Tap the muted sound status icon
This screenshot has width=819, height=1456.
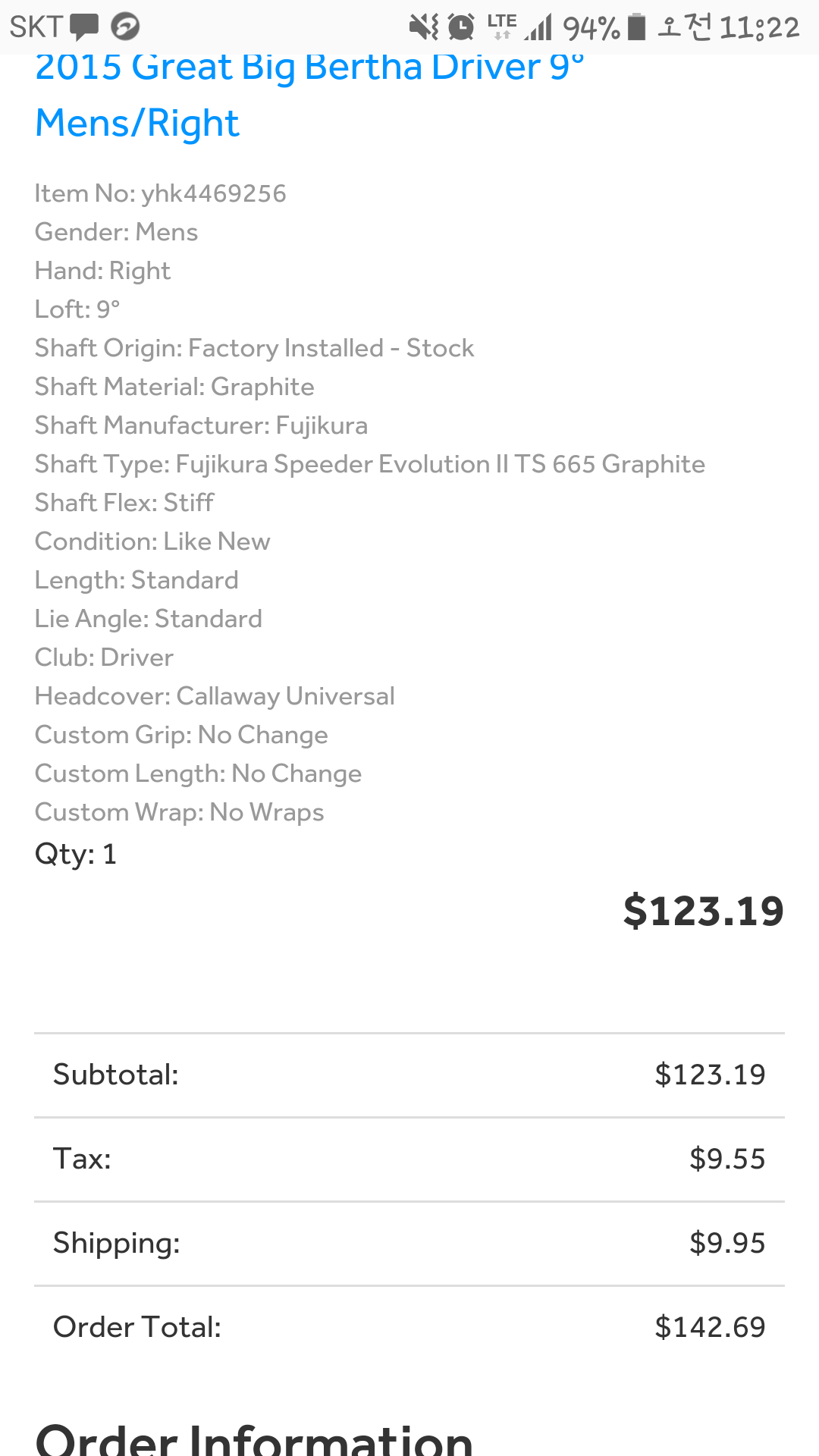point(423,27)
